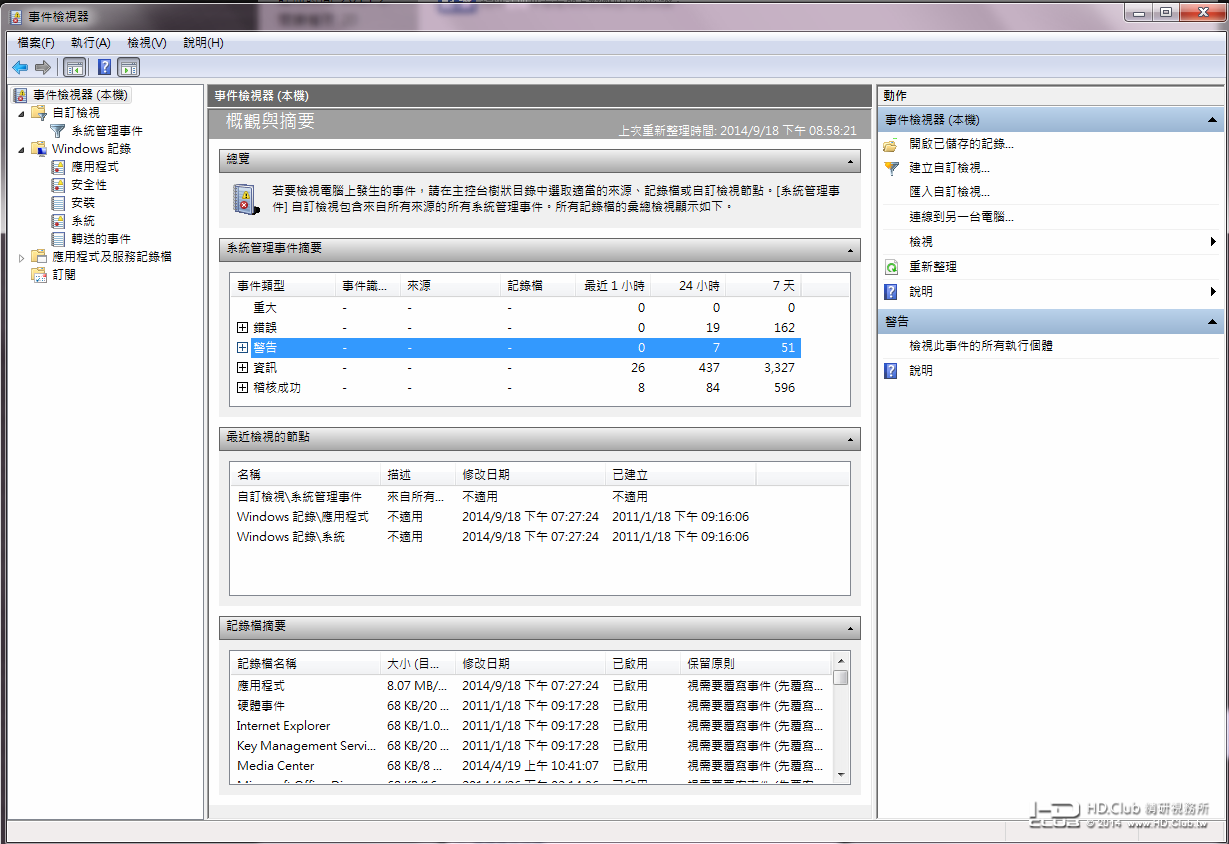This screenshot has width=1229, height=844.
Task: Collapse 事件檢視器 (本機) actions group
Action: coord(1213,120)
